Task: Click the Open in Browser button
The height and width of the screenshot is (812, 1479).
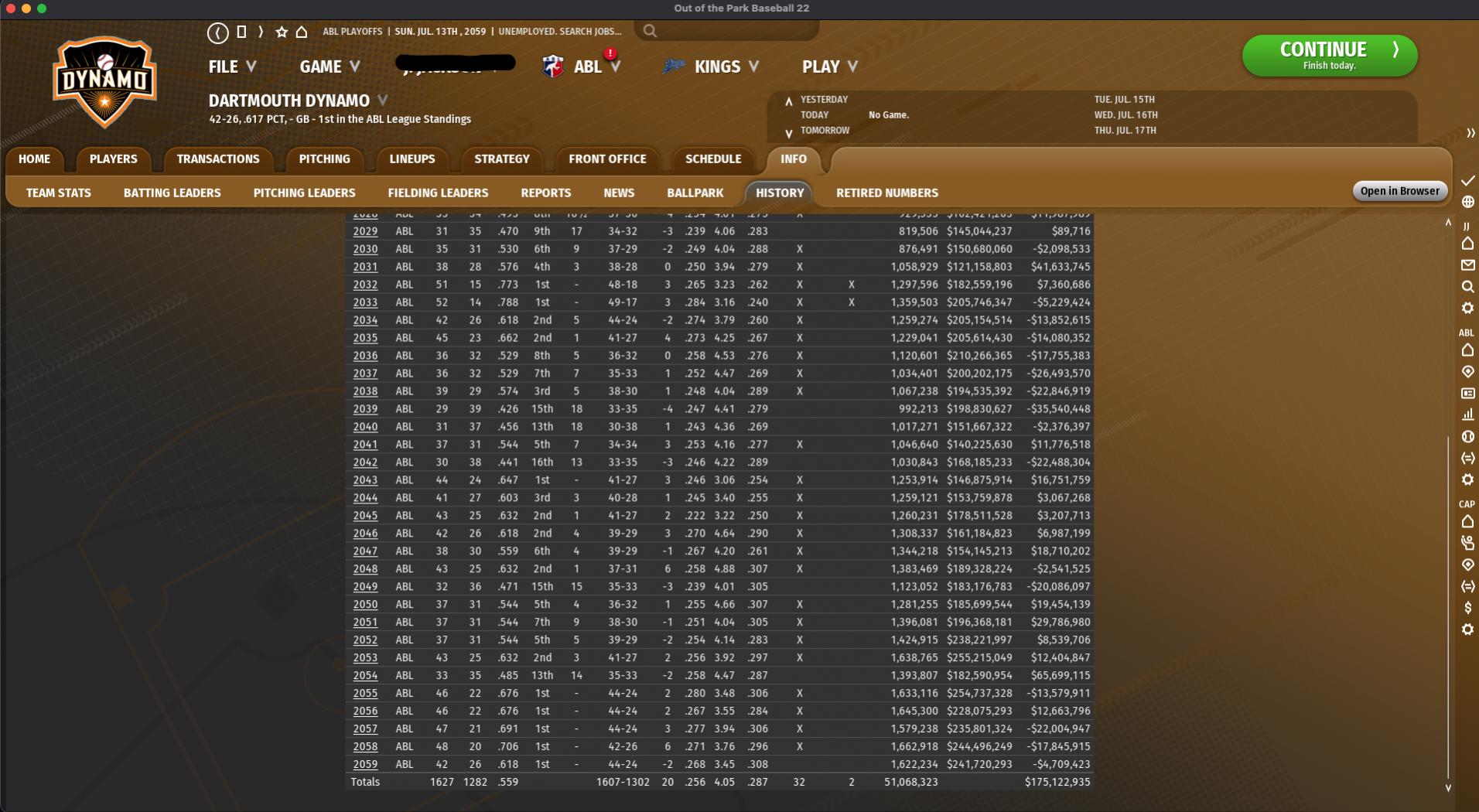Action: [1399, 191]
